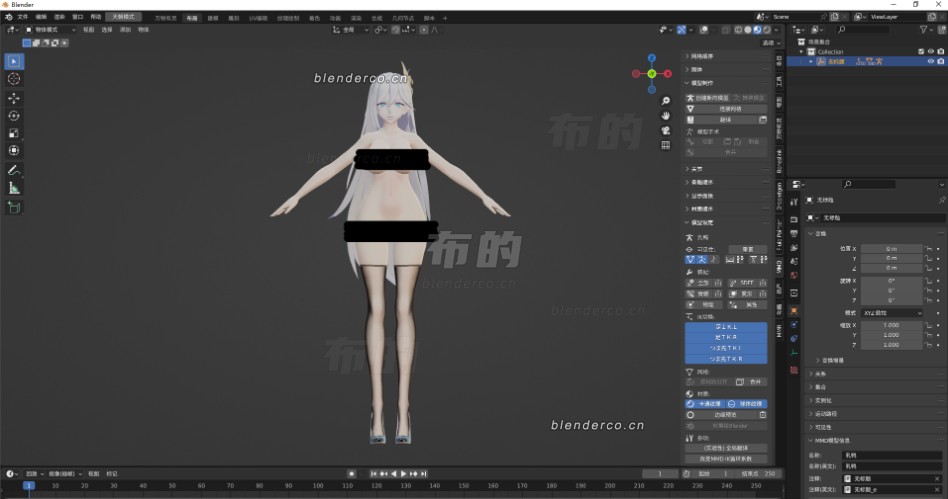Image resolution: width=948 pixels, height=499 pixels.
Task: Collapse the Collection tree row
Action: [x=802, y=51]
